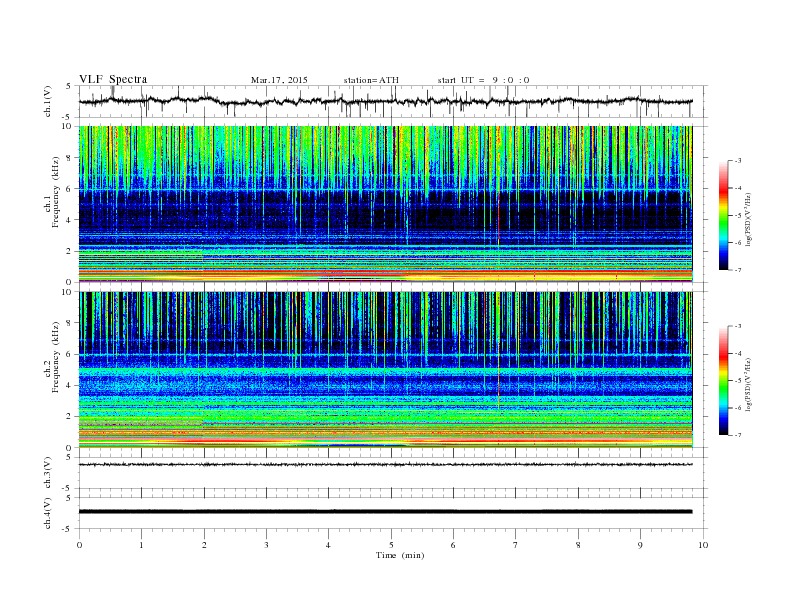Click the time axis tick label "1"

point(141,545)
